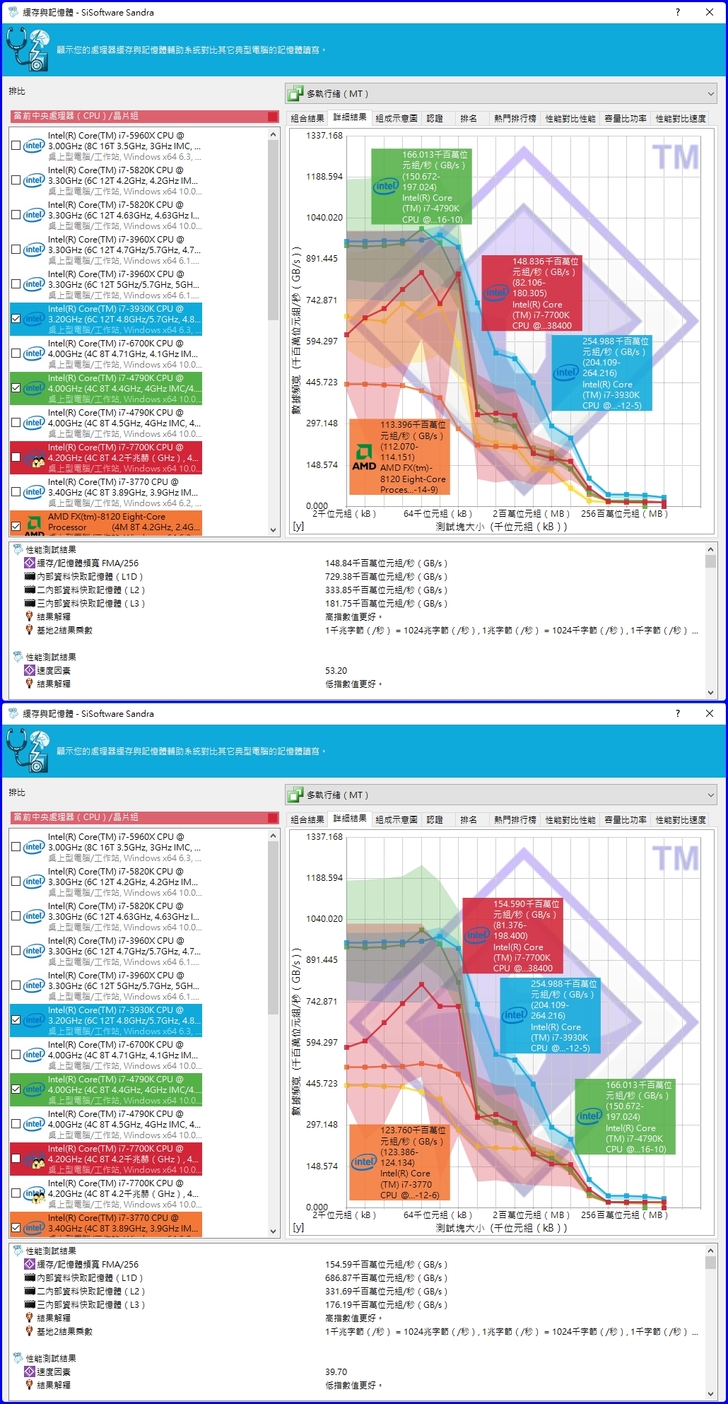This screenshot has height=1404, width=728.
Task: Select the 148.84千百萬位元組/秒 value in the upper results
Action: point(385,563)
